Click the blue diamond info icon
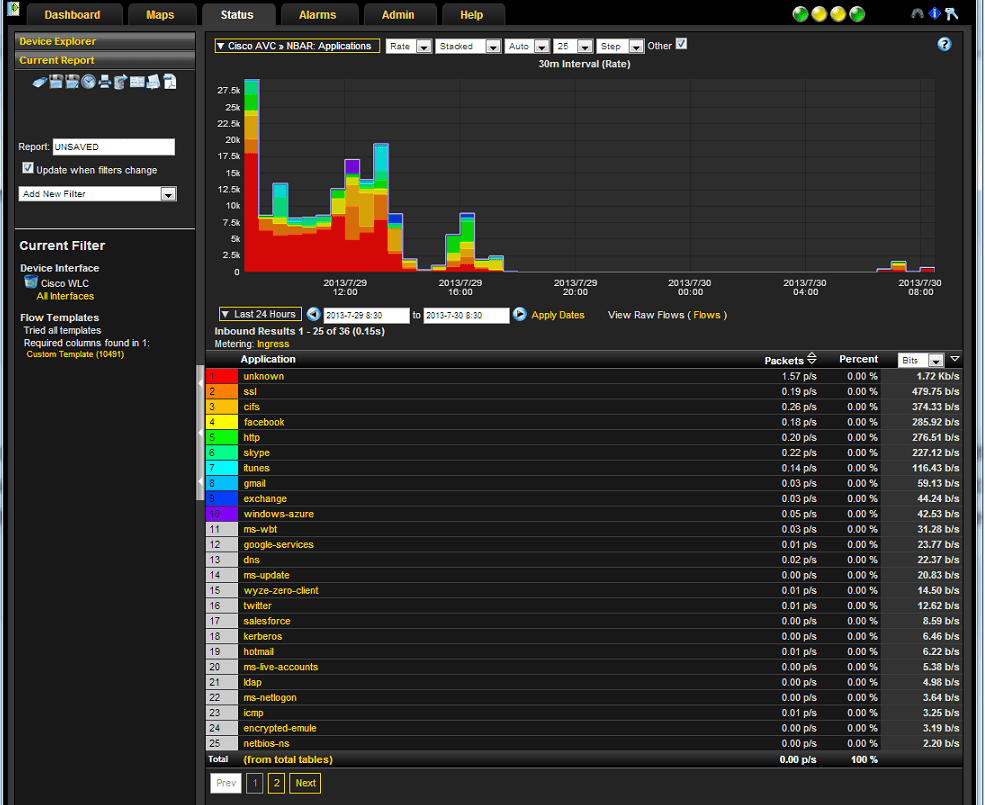The image size is (985, 805). click(935, 13)
